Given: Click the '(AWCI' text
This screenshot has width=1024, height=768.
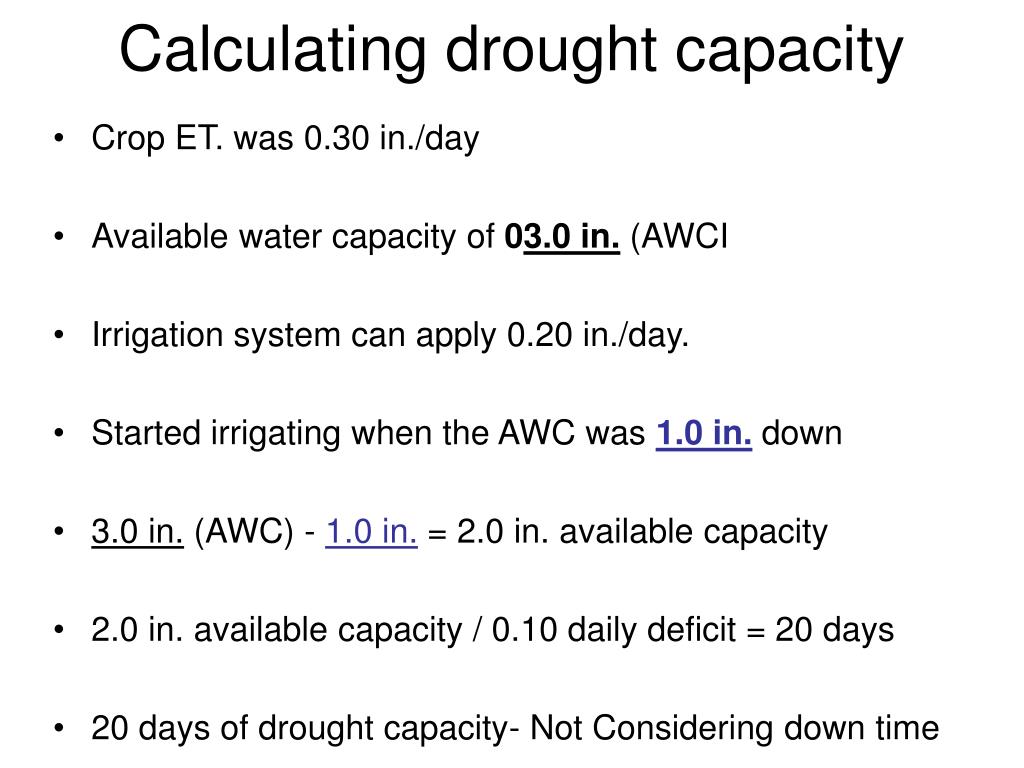Looking at the screenshot, I should click(x=679, y=237).
